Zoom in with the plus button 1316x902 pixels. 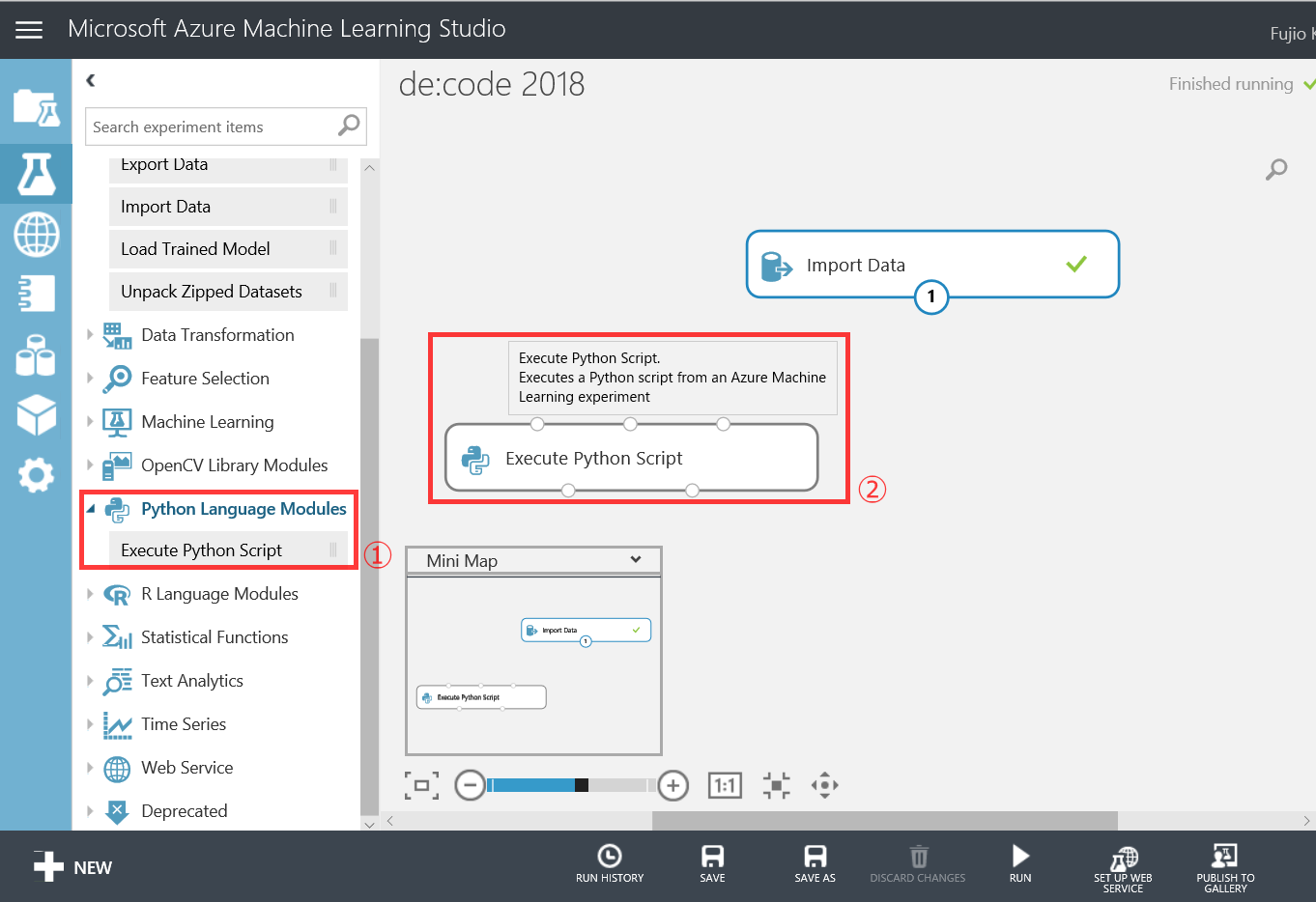tap(673, 785)
